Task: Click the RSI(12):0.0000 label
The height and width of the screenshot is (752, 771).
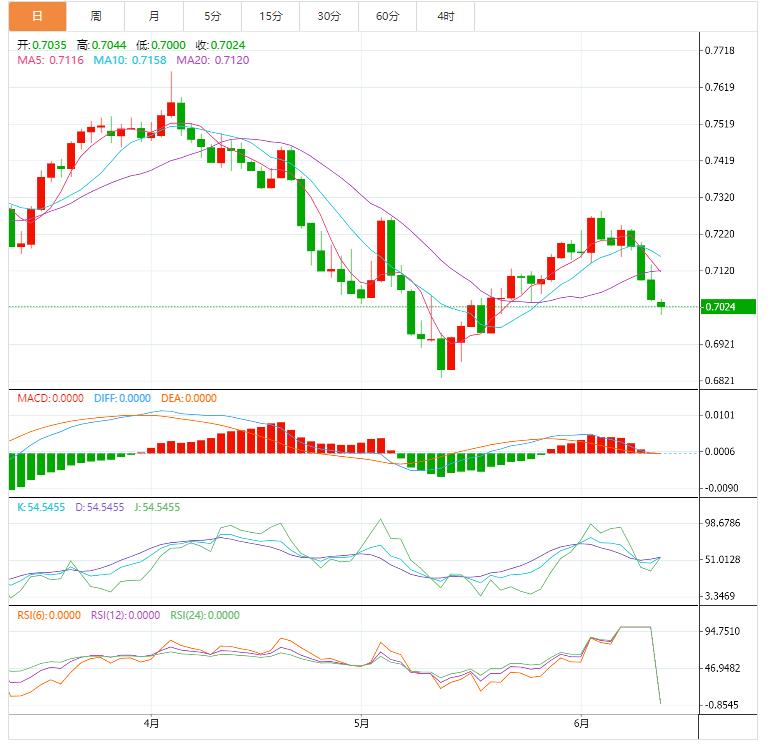Action: click(125, 615)
